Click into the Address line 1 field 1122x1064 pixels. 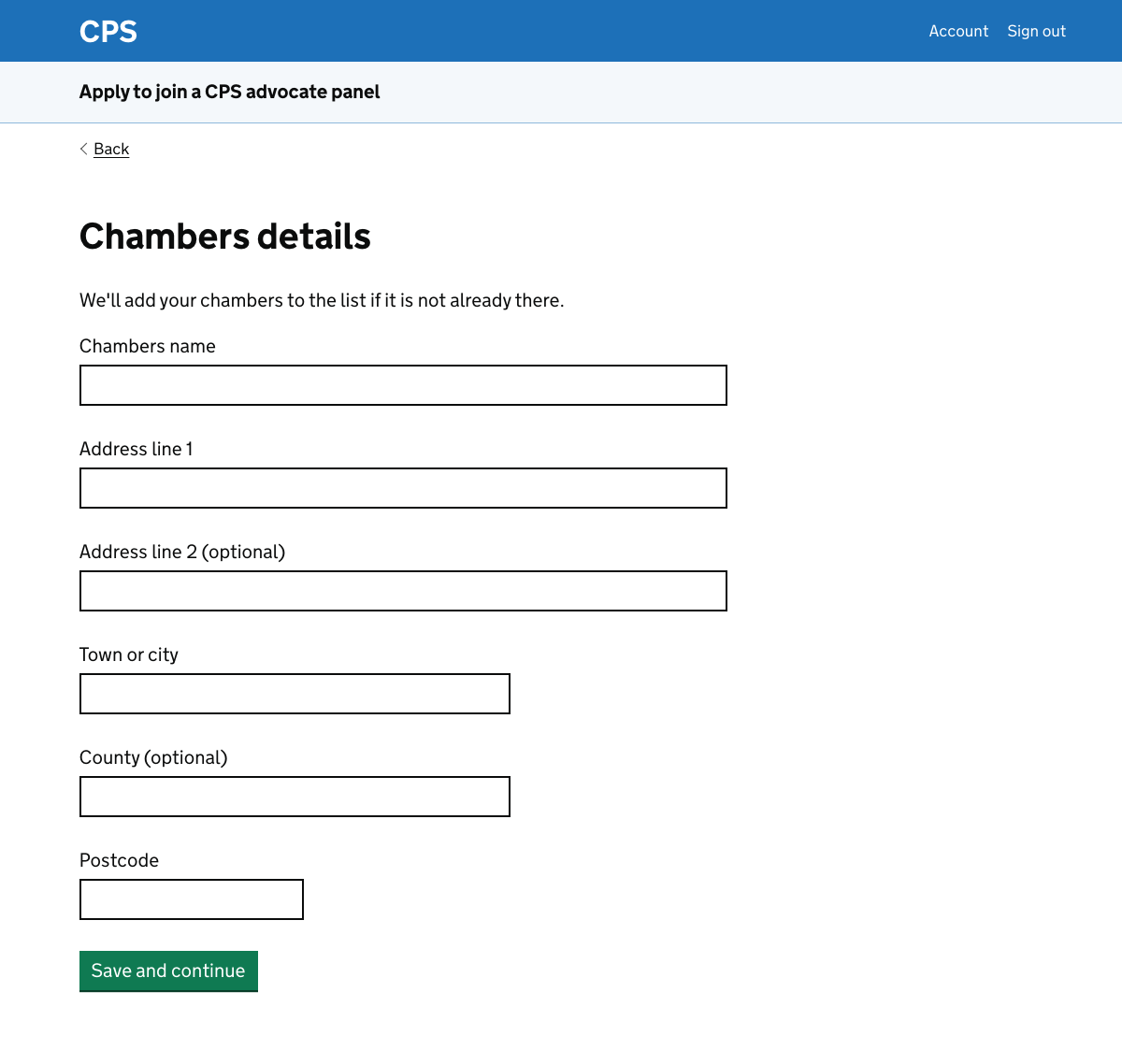tap(402, 488)
